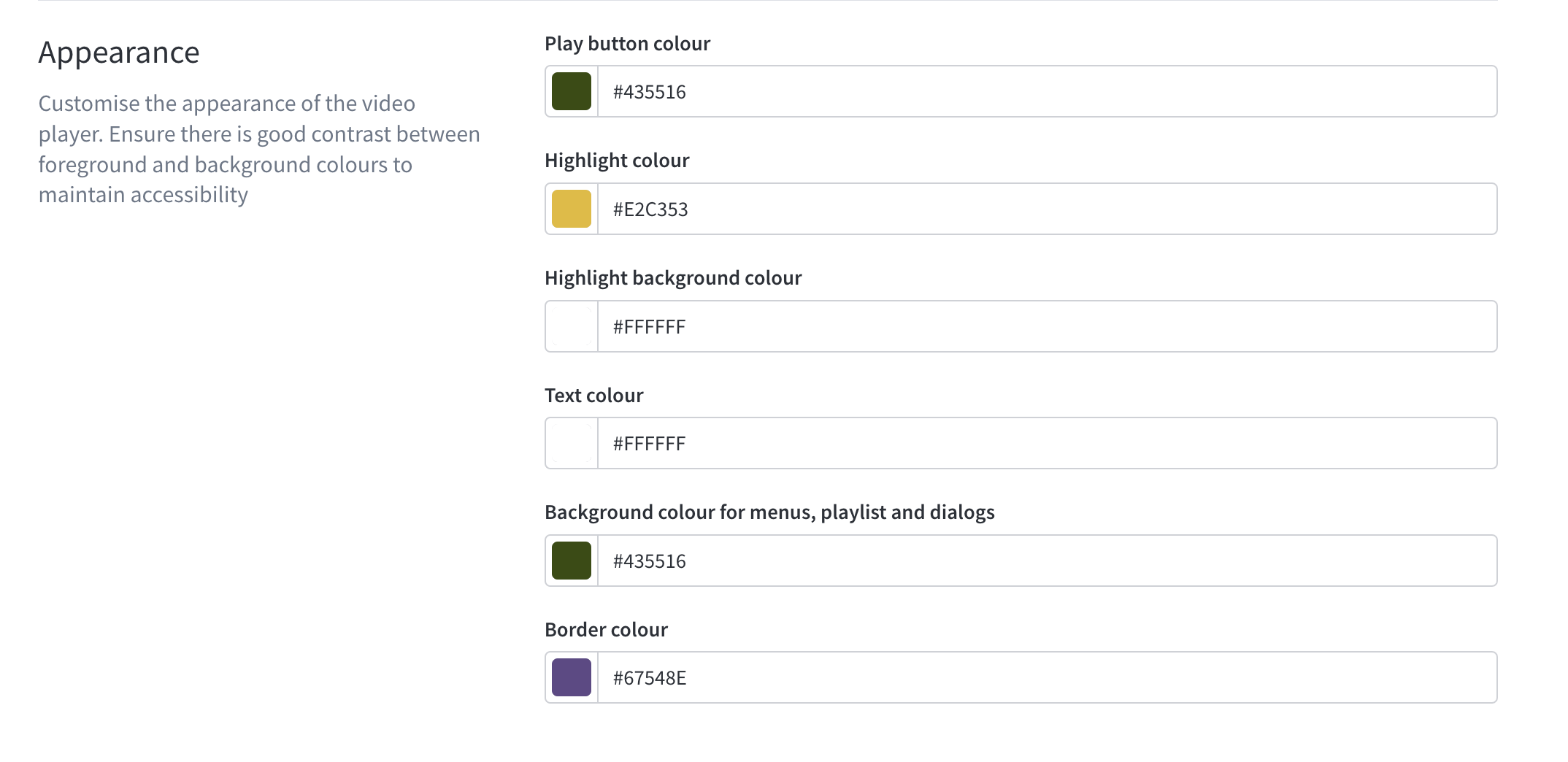Select the Highlight background colour hex input

1048,326
